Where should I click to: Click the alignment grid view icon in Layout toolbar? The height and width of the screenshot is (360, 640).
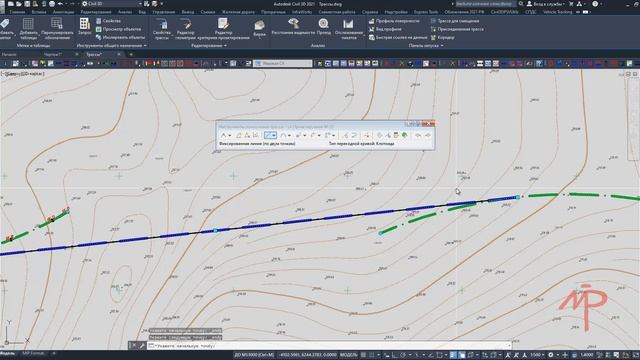tap(396, 135)
